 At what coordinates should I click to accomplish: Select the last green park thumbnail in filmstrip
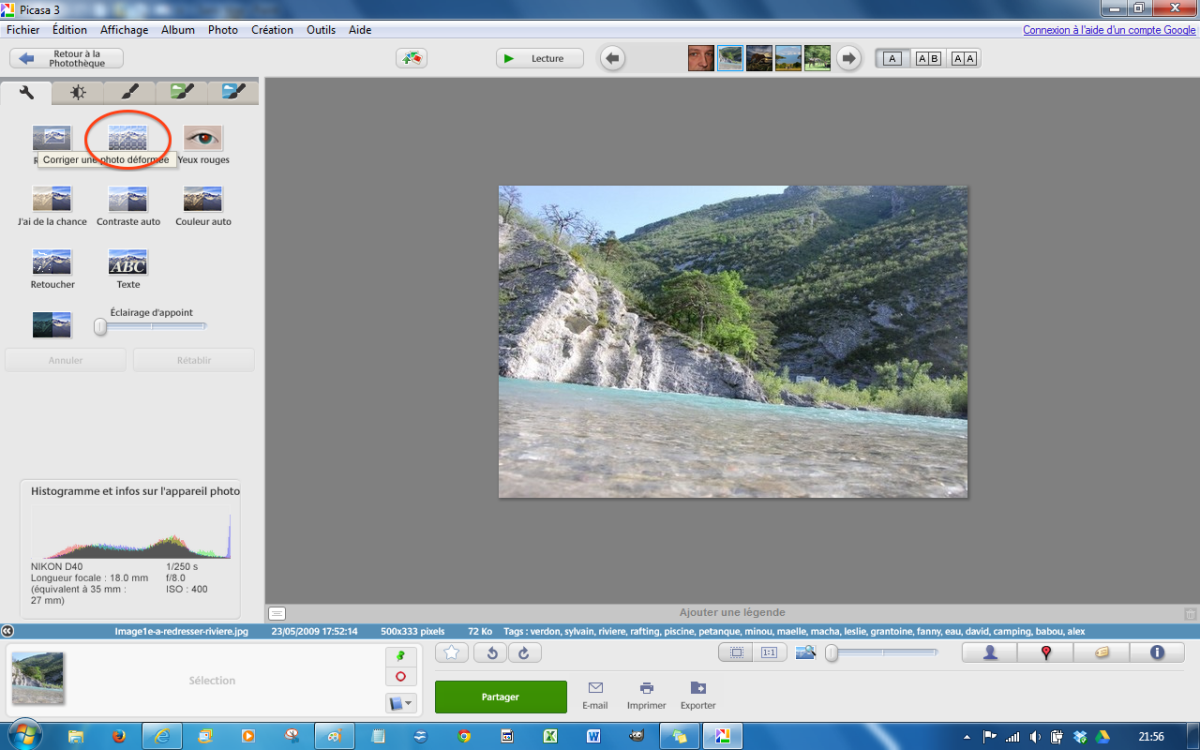pos(817,58)
